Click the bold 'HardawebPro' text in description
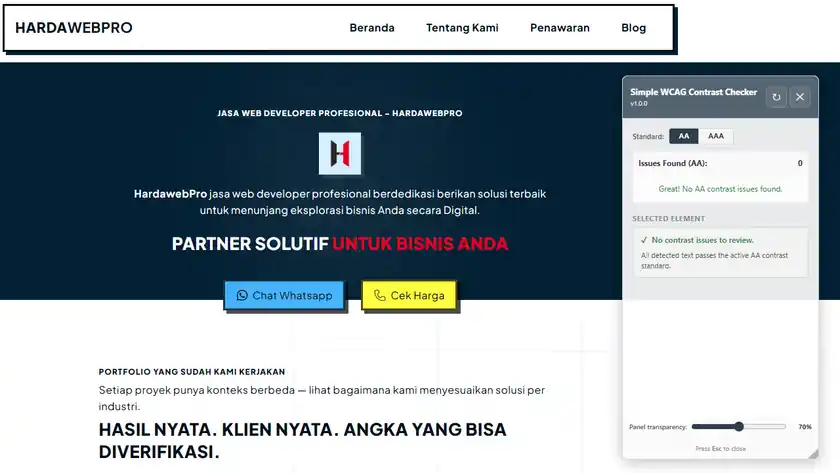 coord(170,194)
